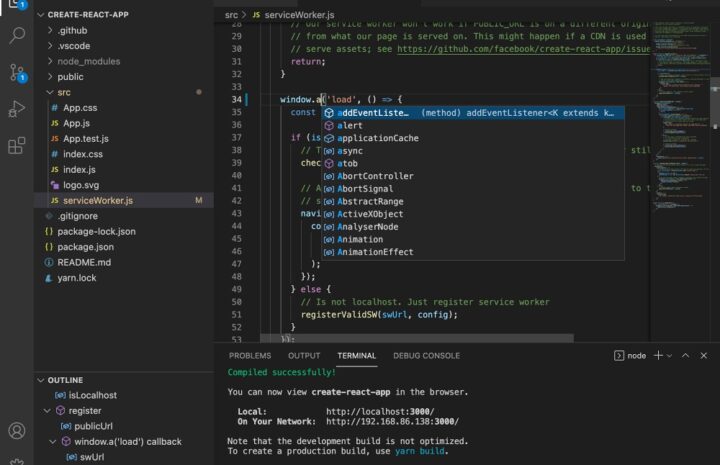Image resolution: width=720 pixels, height=465 pixels.
Task: Open App.css file
Action: [124, 108]
